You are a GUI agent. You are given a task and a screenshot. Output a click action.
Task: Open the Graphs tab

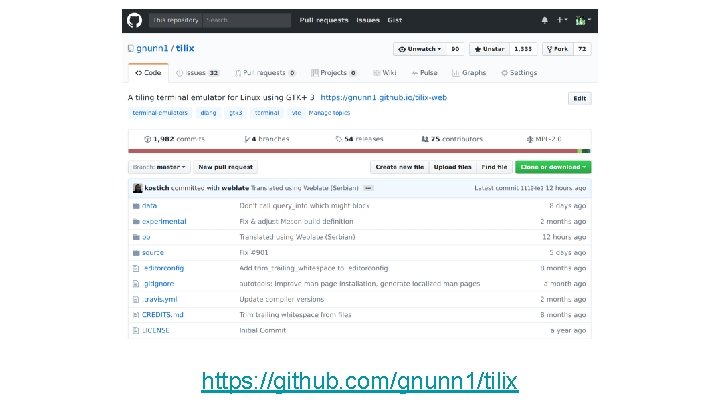(469, 73)
